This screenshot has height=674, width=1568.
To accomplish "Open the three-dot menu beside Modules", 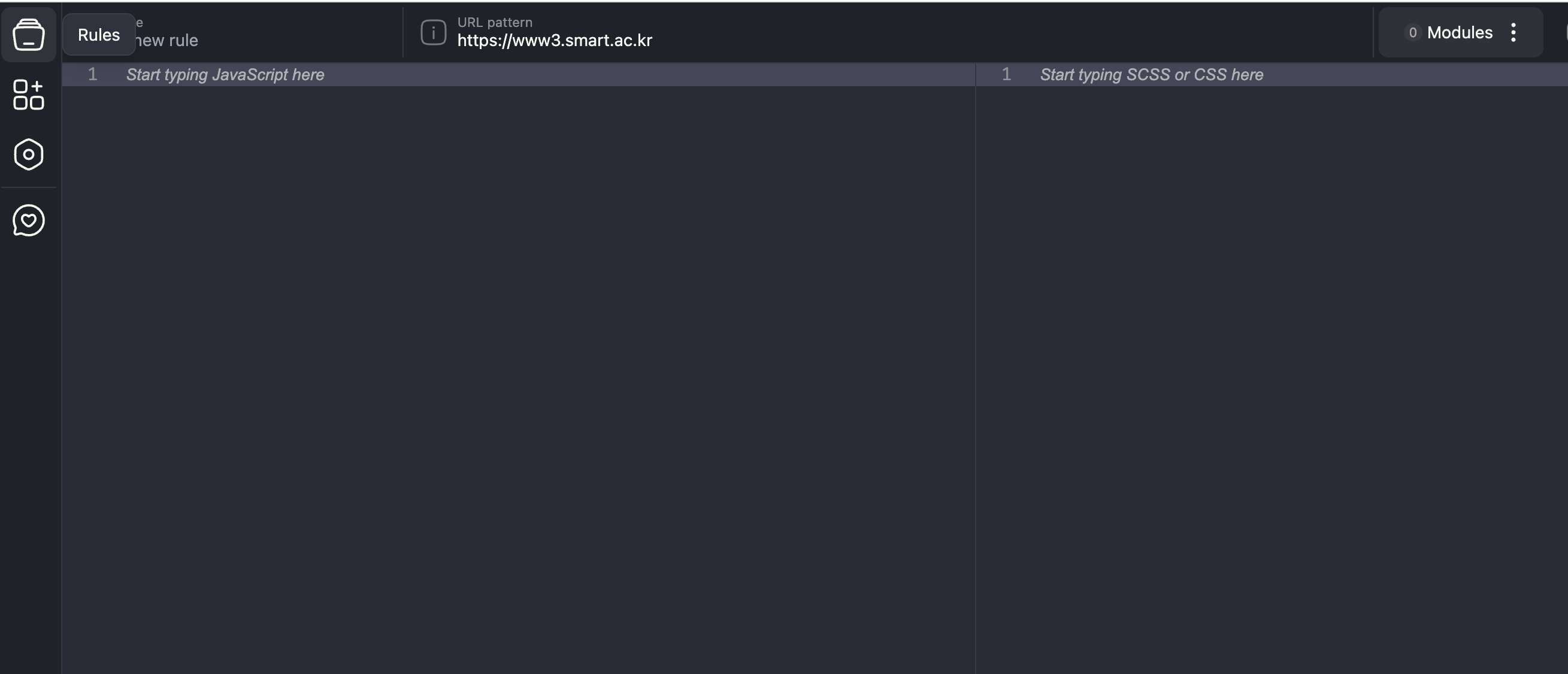I will (x=1513, y=32).
